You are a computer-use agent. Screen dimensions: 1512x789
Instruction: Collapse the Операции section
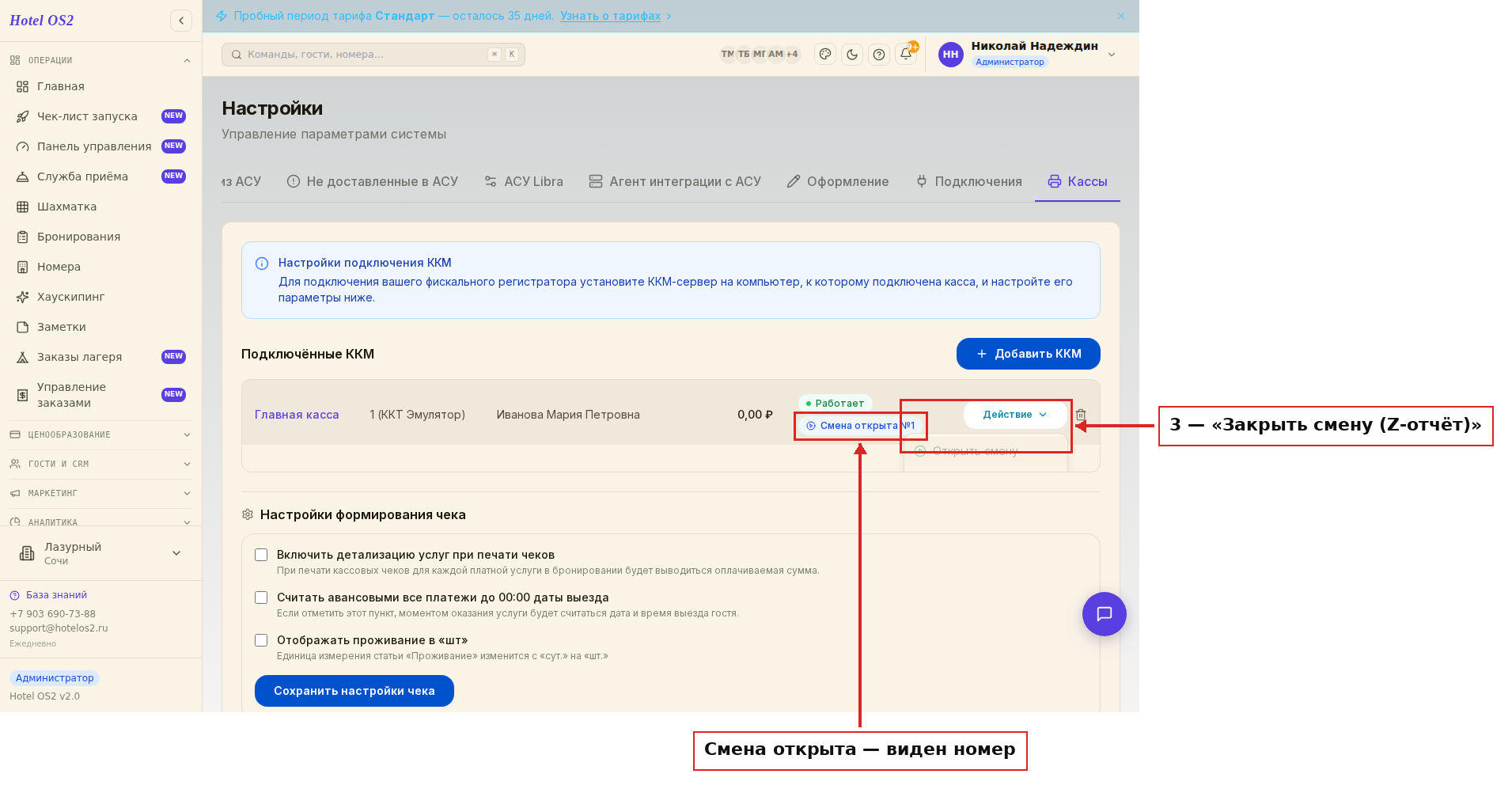coord(100,60)
